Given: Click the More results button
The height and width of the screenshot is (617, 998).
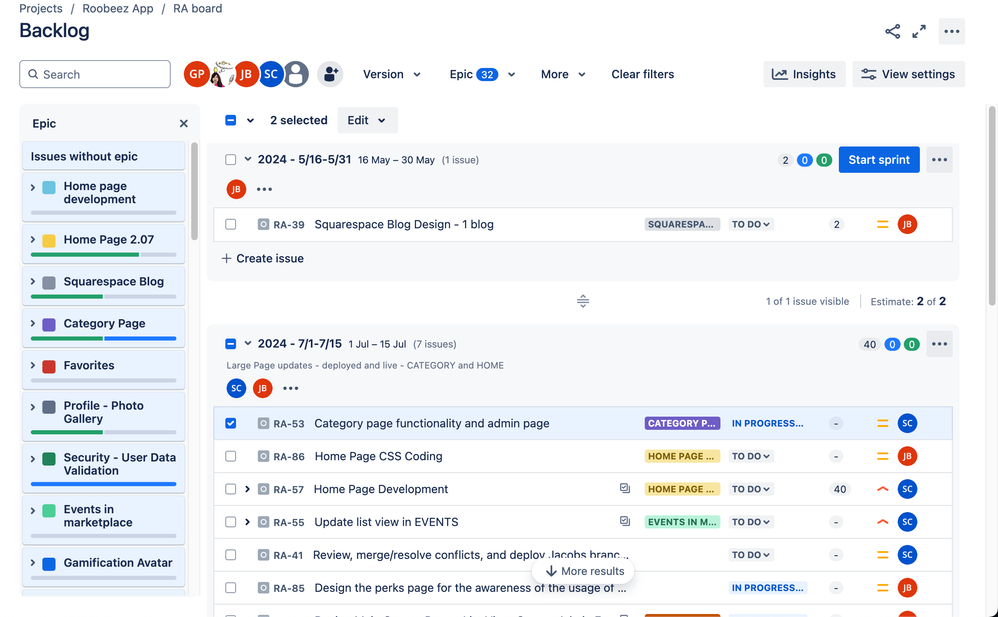Looking at the screenshot, I should [584, 571].
